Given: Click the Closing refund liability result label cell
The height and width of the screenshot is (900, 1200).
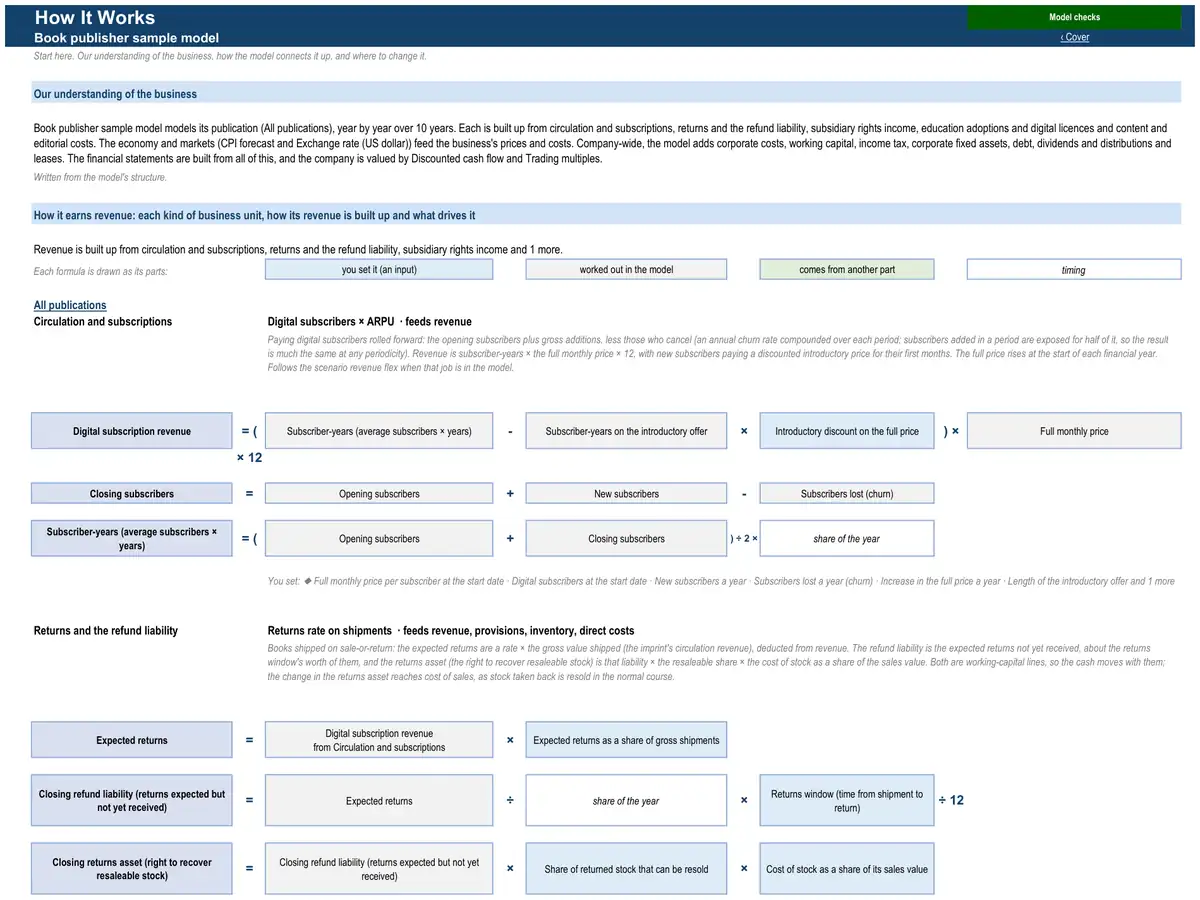Looking at the screenshot, I should pos(132,800).
